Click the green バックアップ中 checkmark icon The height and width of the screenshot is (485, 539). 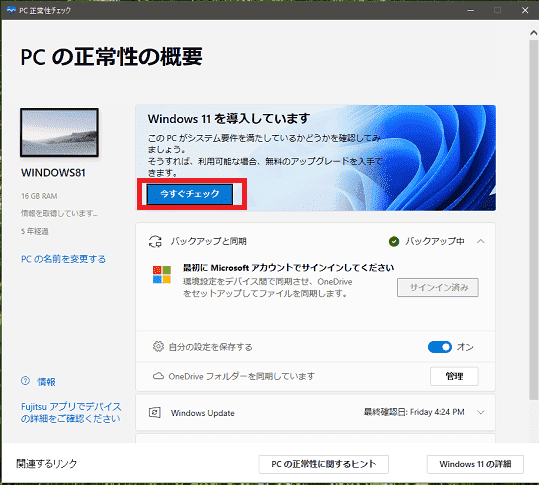pyautogui.click(x=394, y=242)
